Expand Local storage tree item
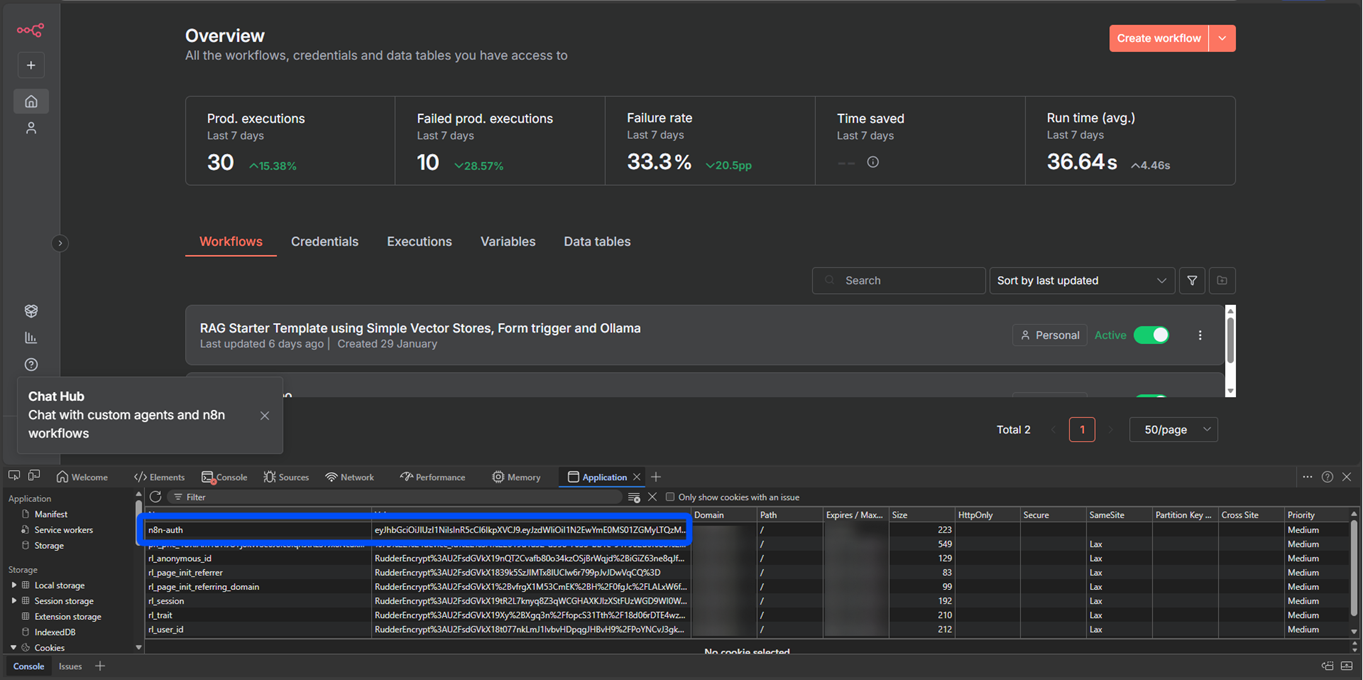Viewport: 1363px width, 680px height. coord(14,586)
